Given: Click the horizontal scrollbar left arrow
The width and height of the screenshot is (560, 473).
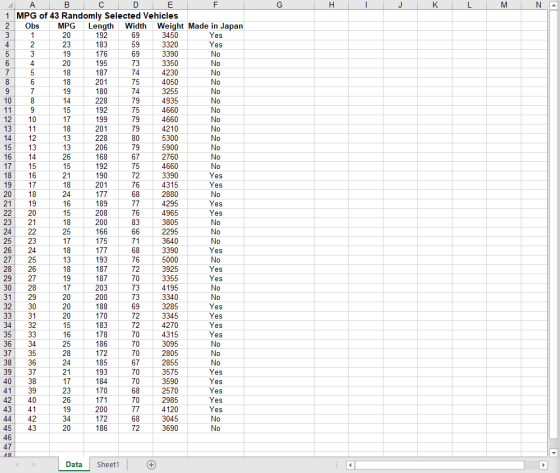Looking at the screenshot, I should point(350,465).
